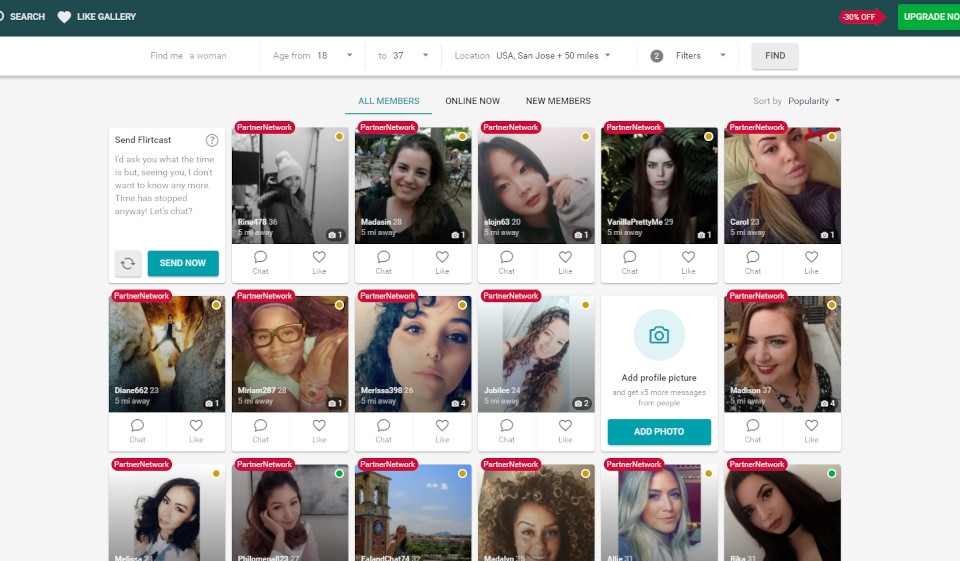Open Madison's profile photo thumbnail

pyautogui.click(x=782, y=353)
